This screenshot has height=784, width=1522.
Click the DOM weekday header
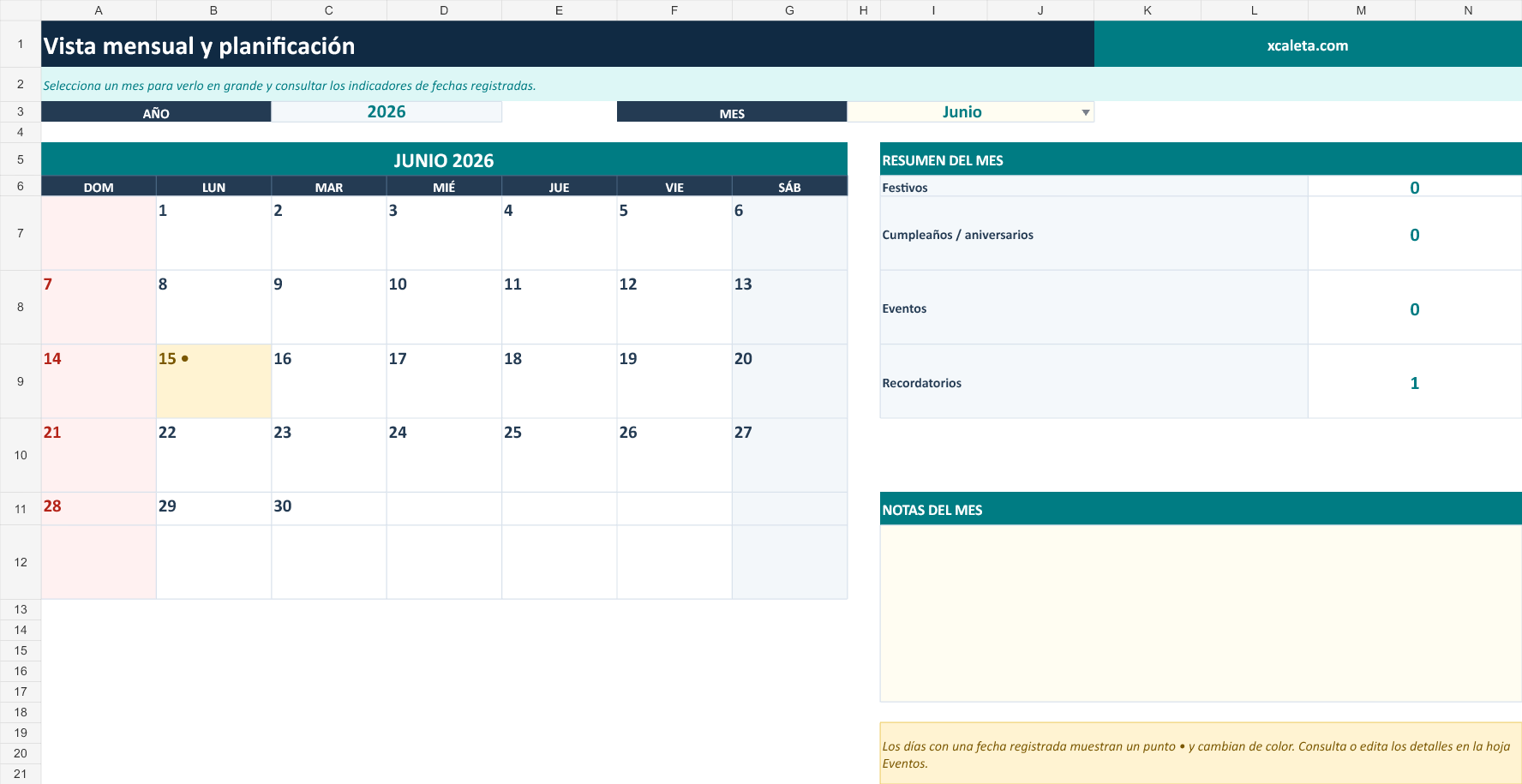click(x=99, y=187)
